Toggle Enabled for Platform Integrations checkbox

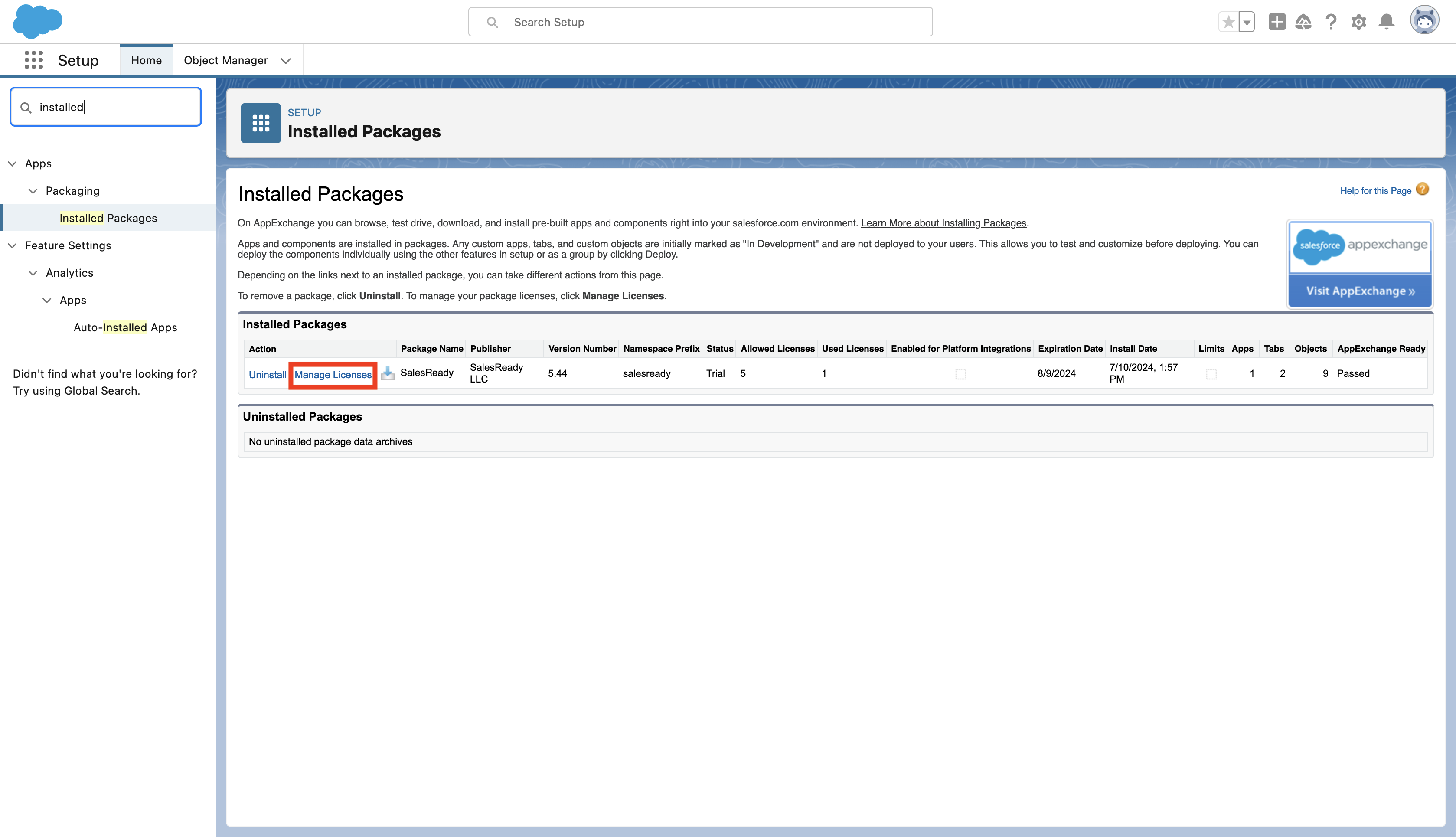point(960,374)
